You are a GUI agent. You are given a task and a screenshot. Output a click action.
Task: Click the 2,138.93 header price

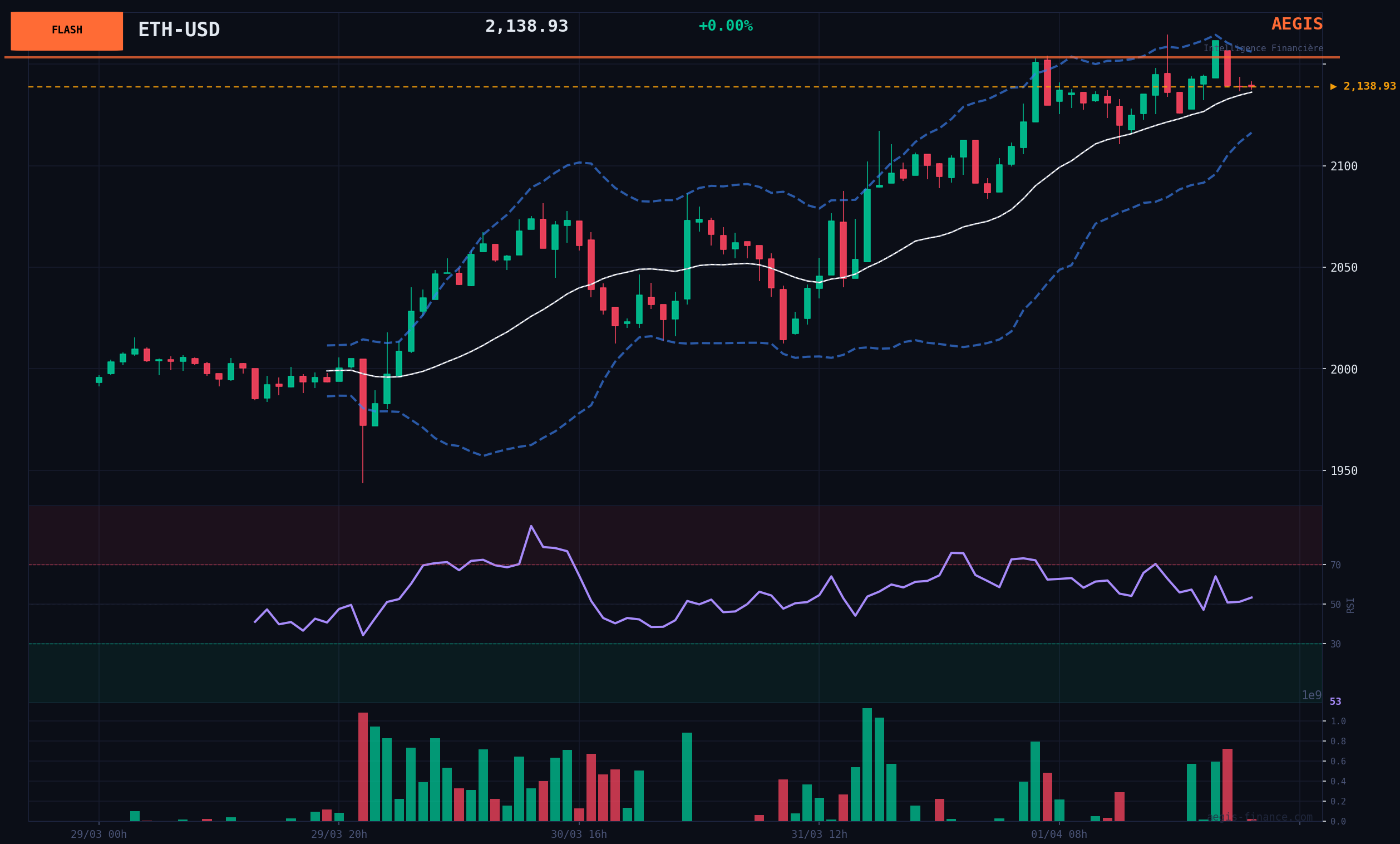coord(526,26)
